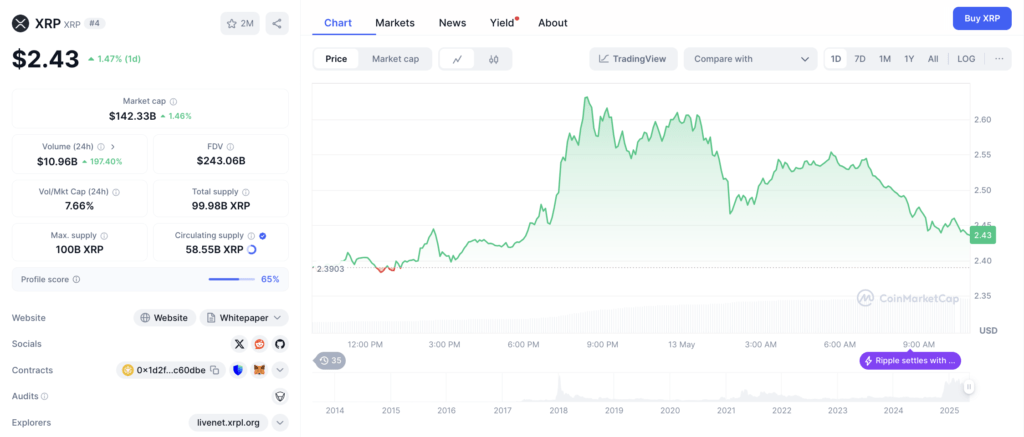Click the Profile score progress bar
Image resolution: width=1024 pixels, height=437 pixels.
[232, 280]
